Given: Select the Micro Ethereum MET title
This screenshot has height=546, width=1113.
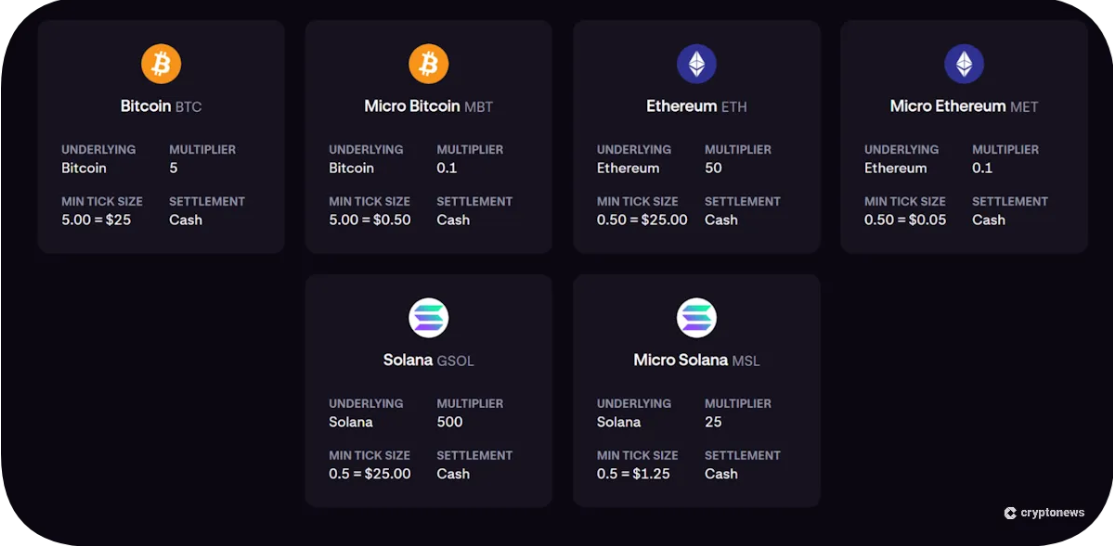Looking at the screenshot, I should tap(964, 106).
